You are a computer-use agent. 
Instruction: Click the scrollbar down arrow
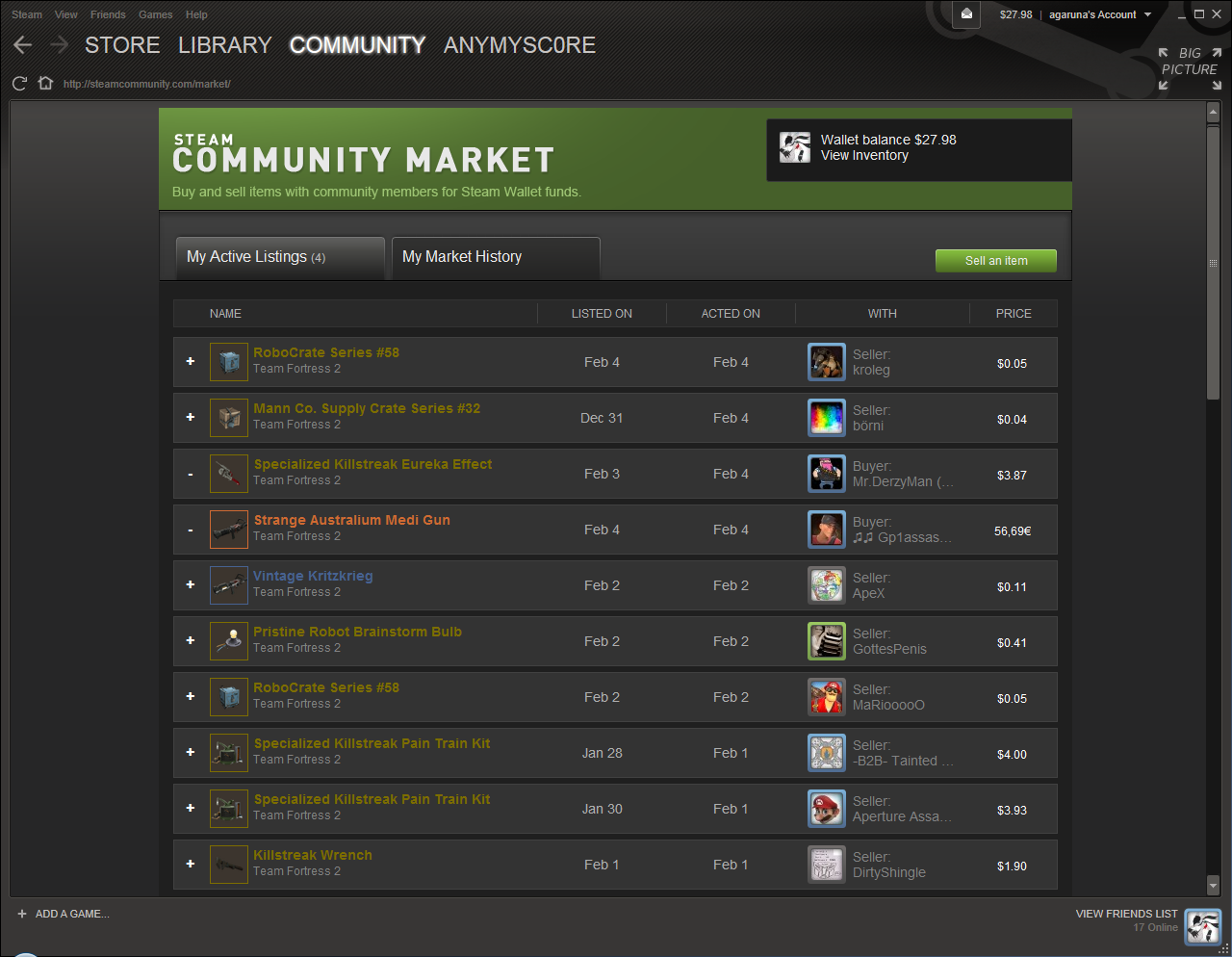(x=1213, y=886)
